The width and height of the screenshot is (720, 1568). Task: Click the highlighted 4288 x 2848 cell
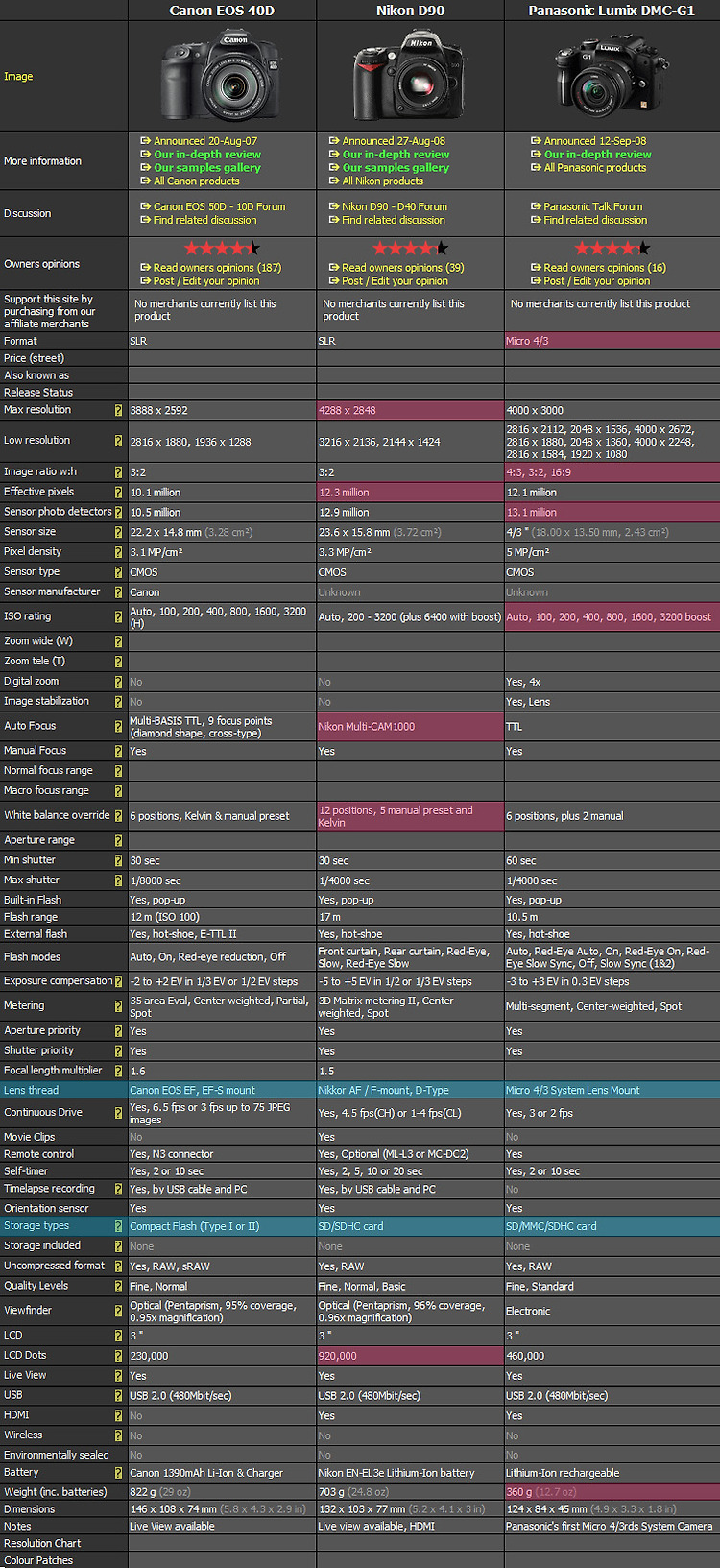pos(410,410)
